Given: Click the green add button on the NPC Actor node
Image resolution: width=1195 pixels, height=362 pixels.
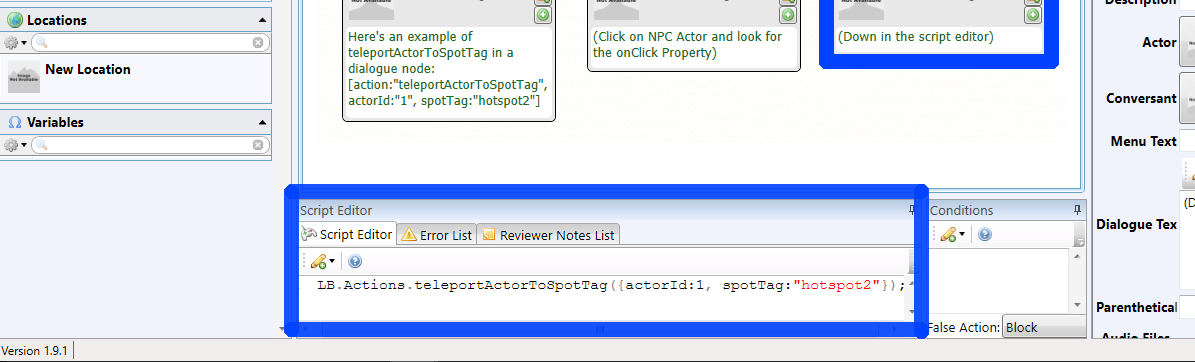Looking at the screenshot, I should 787,14.
